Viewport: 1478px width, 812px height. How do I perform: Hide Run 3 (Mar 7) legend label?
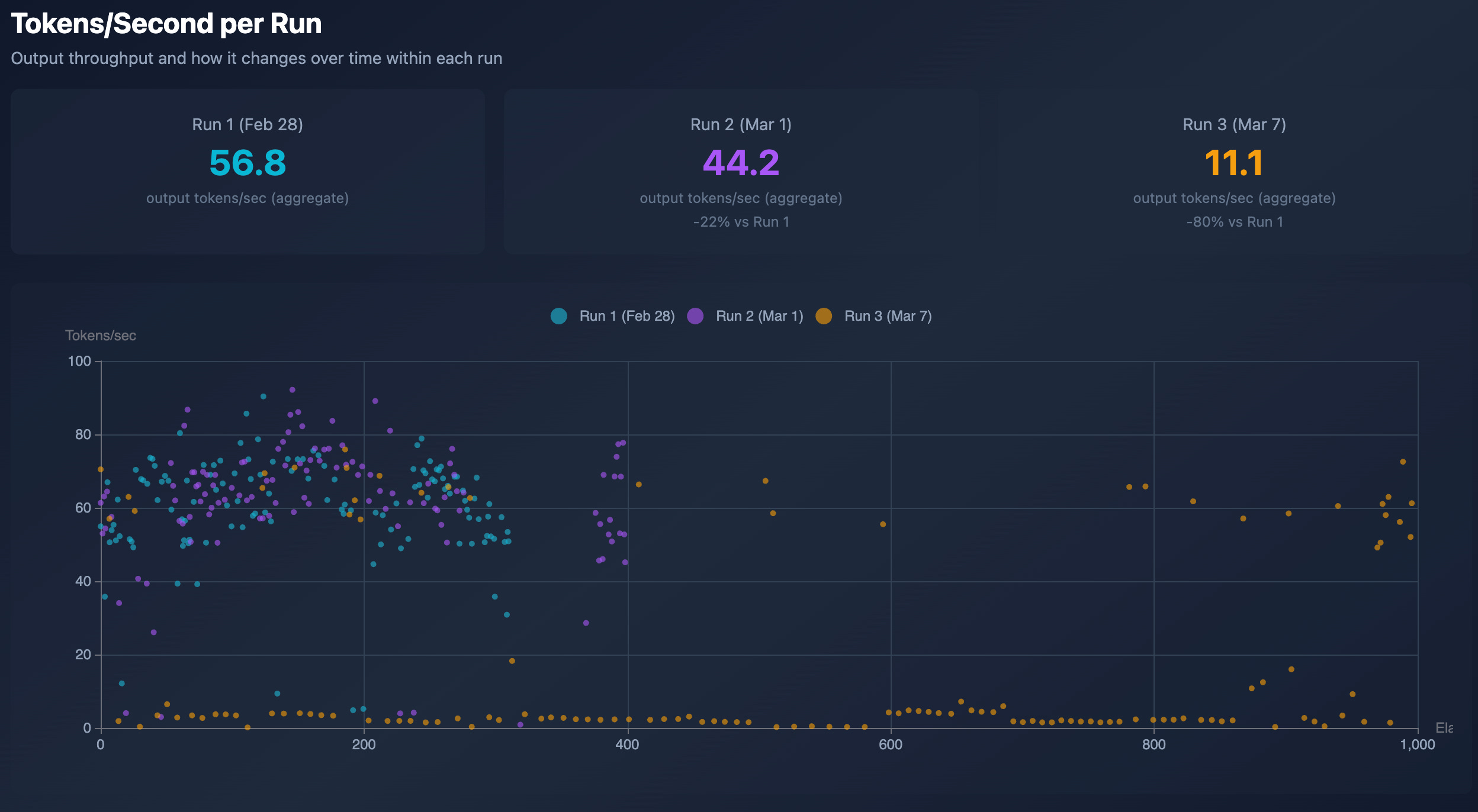[x=888, y=316]
